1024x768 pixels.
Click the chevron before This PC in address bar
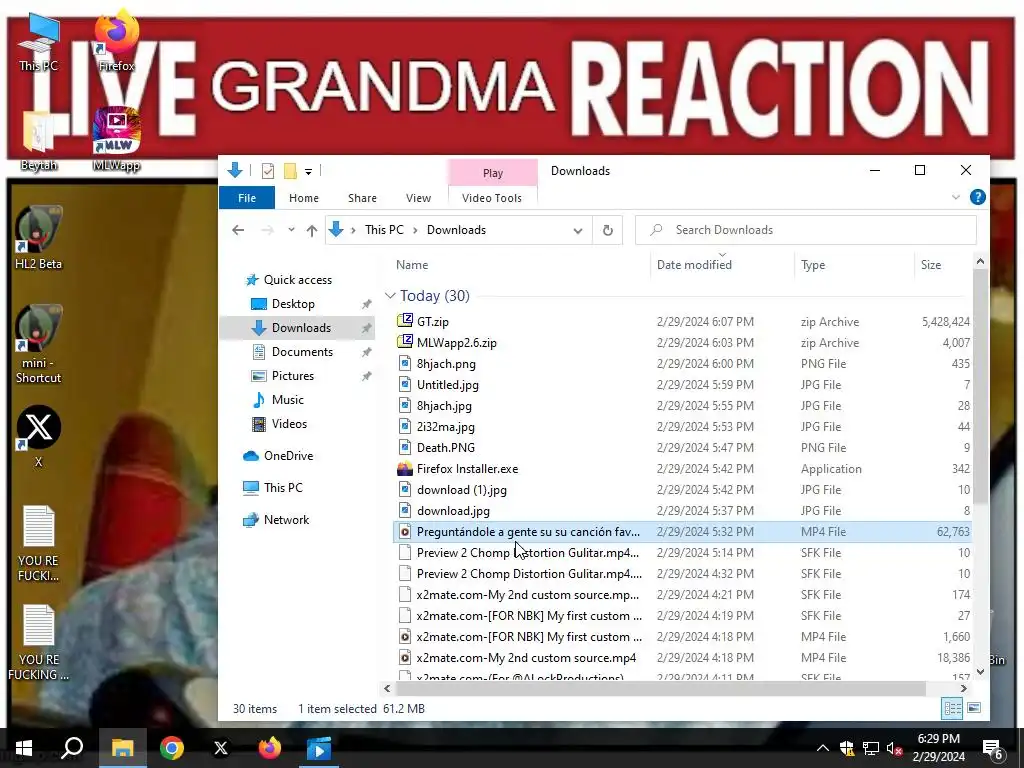[x=353, y=230]
